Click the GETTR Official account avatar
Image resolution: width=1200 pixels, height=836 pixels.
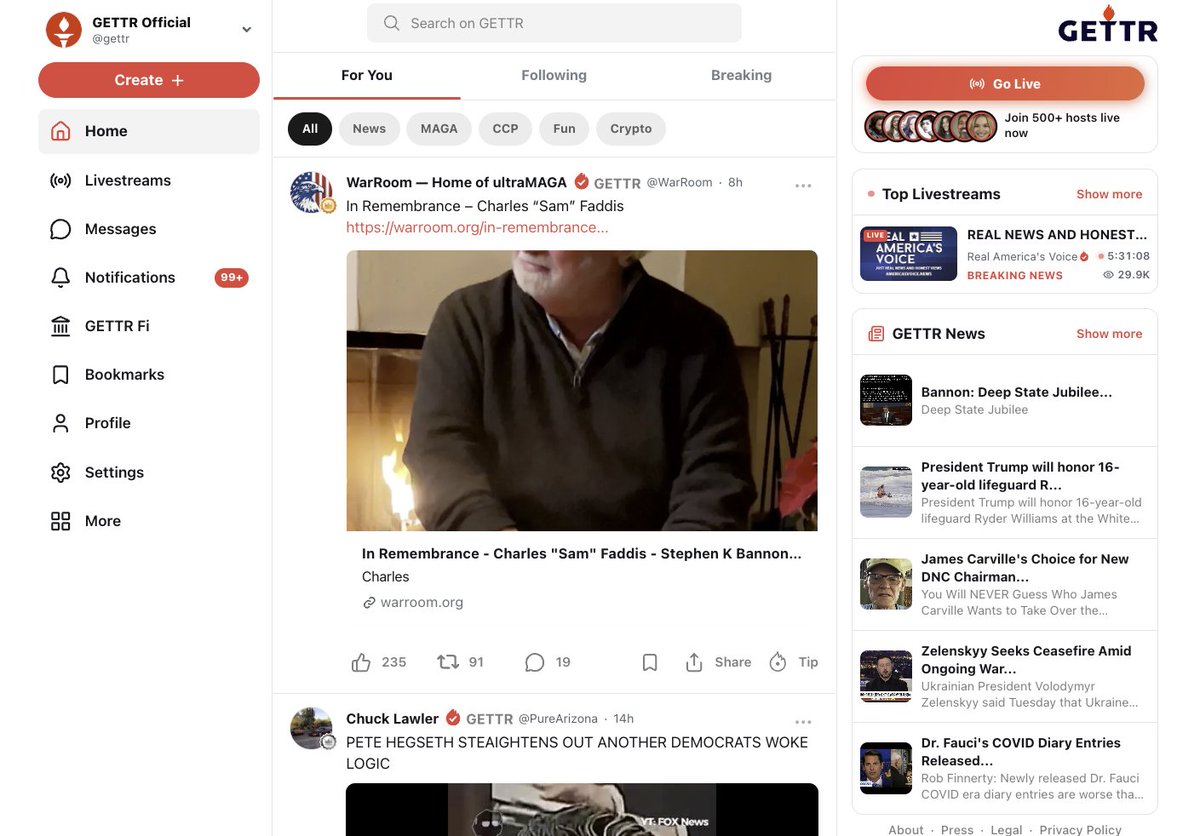[64, 30]
